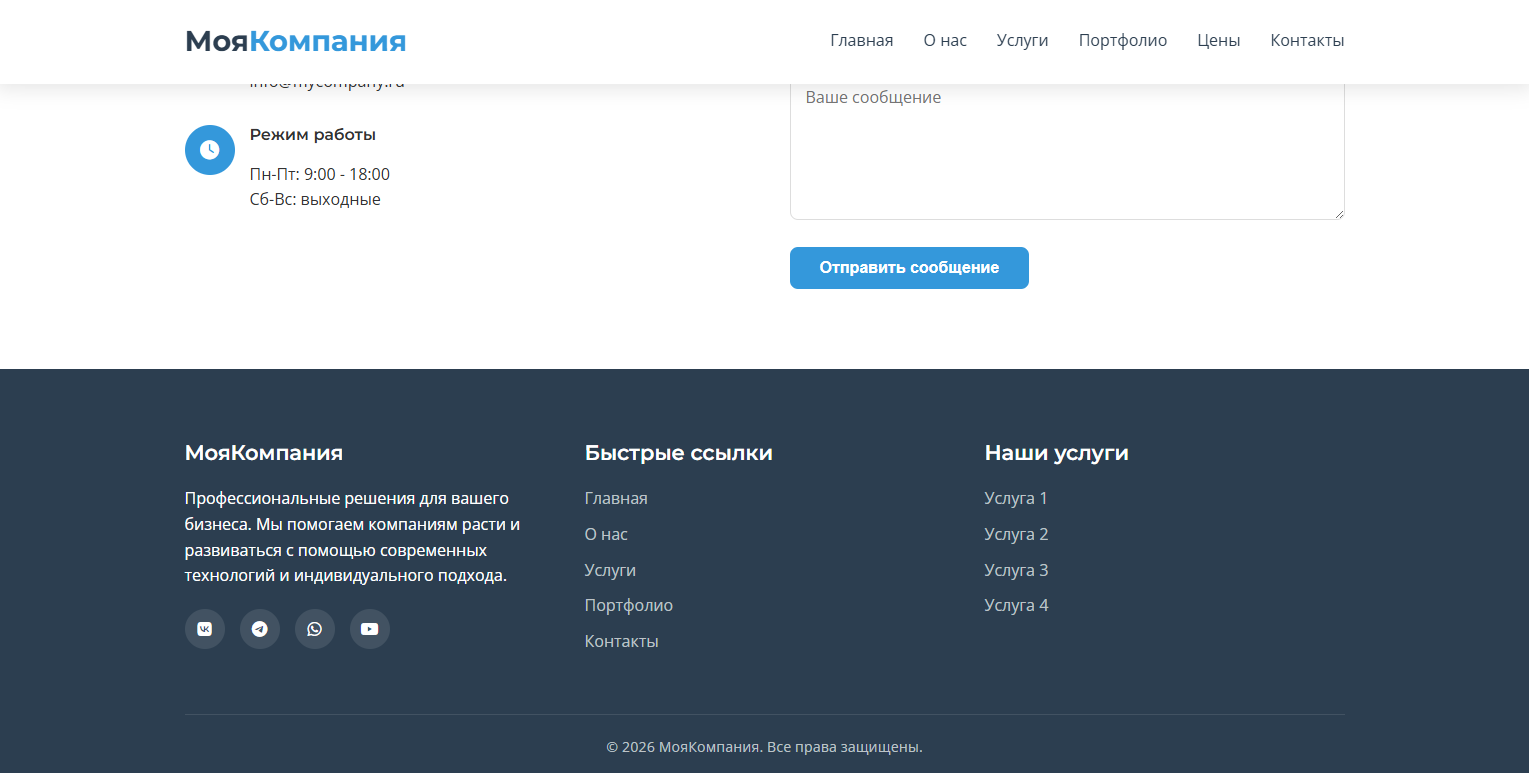
Task: Open the VK social media icon
Action: pos(205,629)
